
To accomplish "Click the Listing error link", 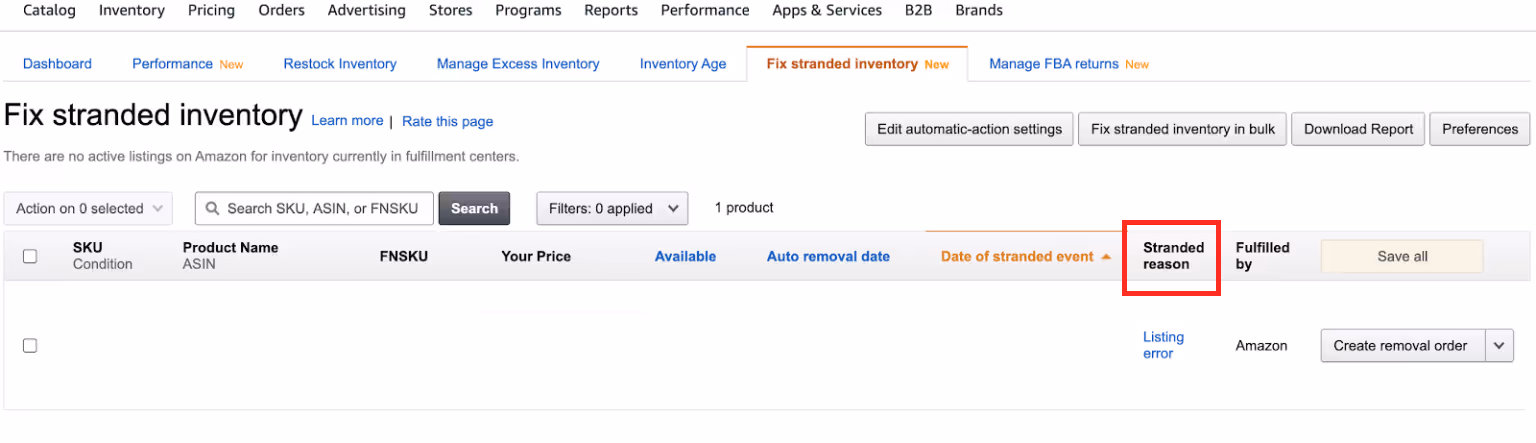I will (x=1163, y=345).
